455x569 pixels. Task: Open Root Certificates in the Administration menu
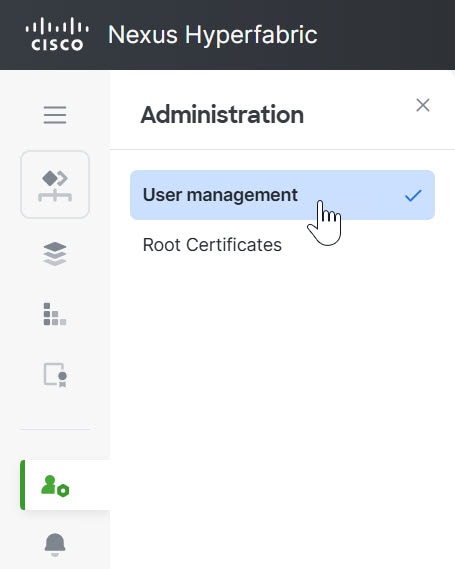click(212, 245)
